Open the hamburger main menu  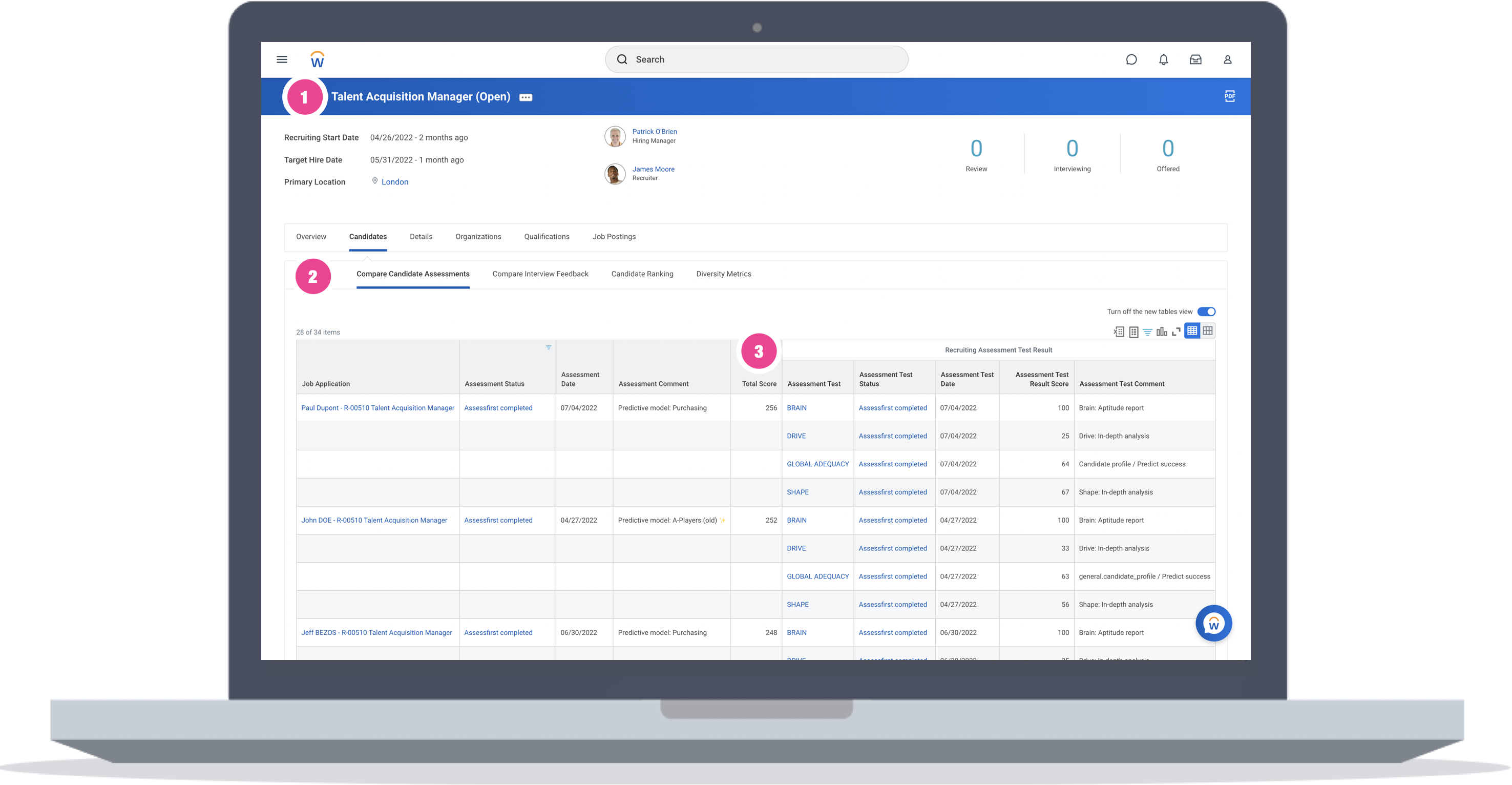(282, 59)
